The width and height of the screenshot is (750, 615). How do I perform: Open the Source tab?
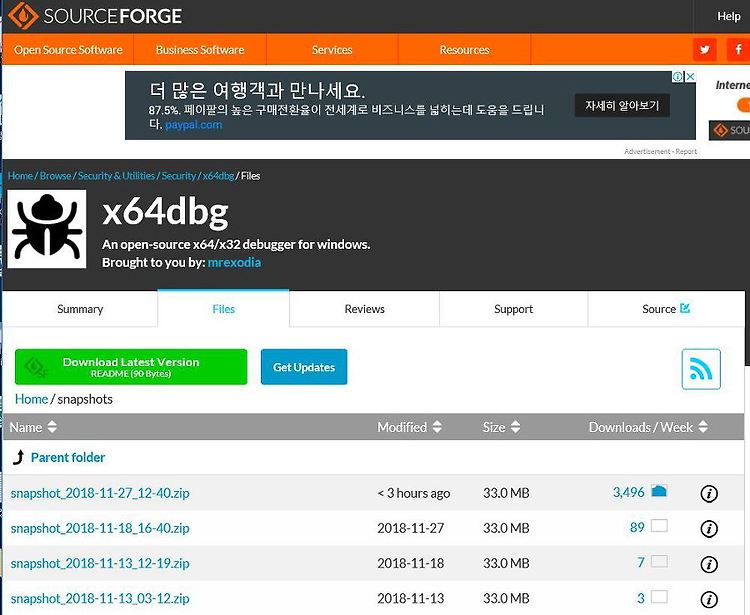pos(666,309)
